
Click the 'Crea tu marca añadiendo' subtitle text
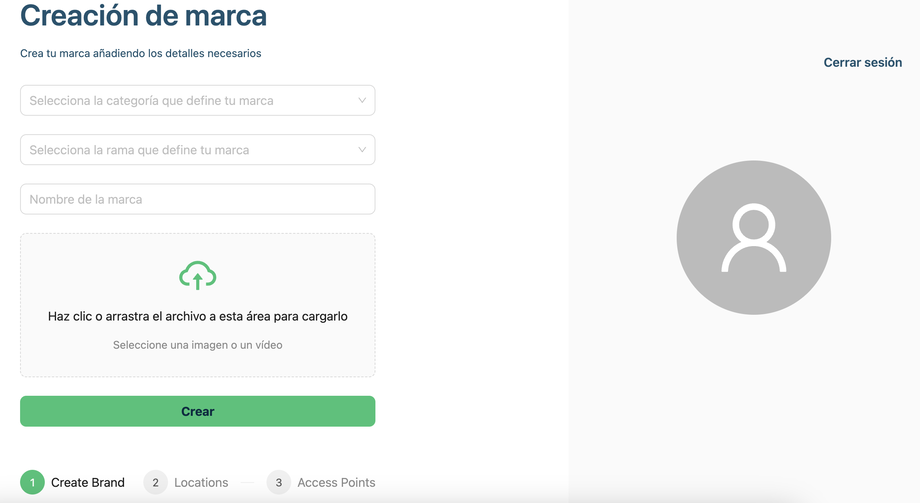tap(141, 53)
